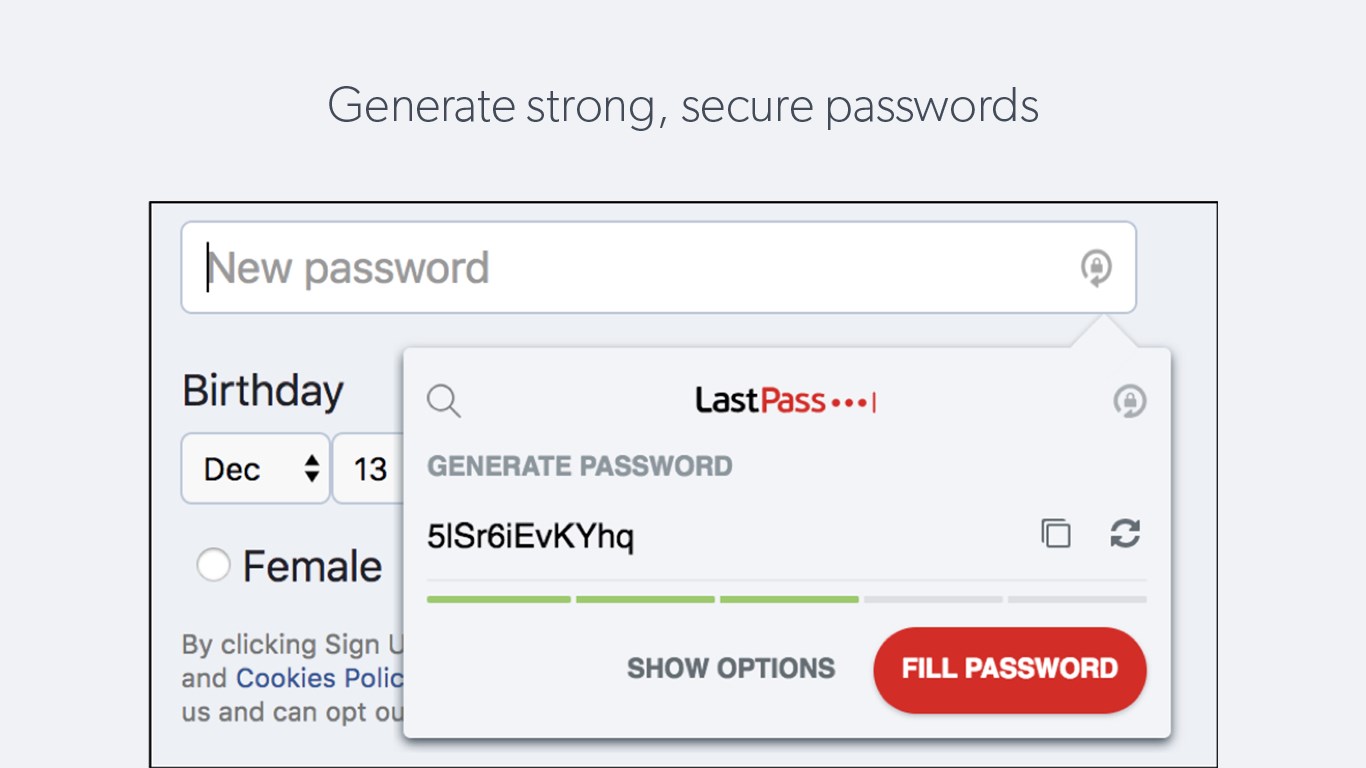Click the LastPass icon inside New password field

click(x=1096, y=268)
